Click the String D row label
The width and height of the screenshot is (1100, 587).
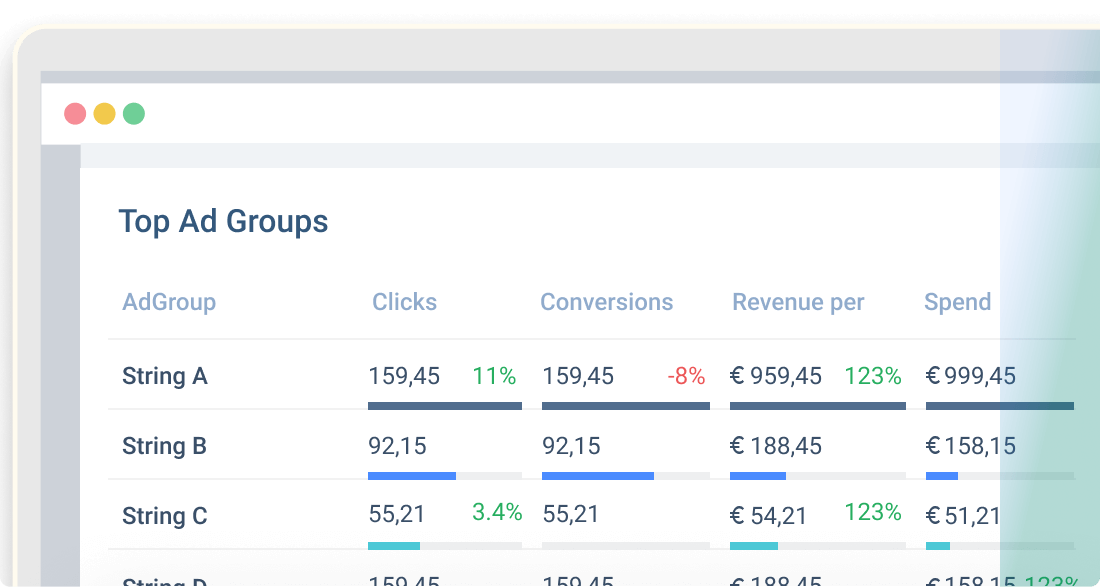164,580
